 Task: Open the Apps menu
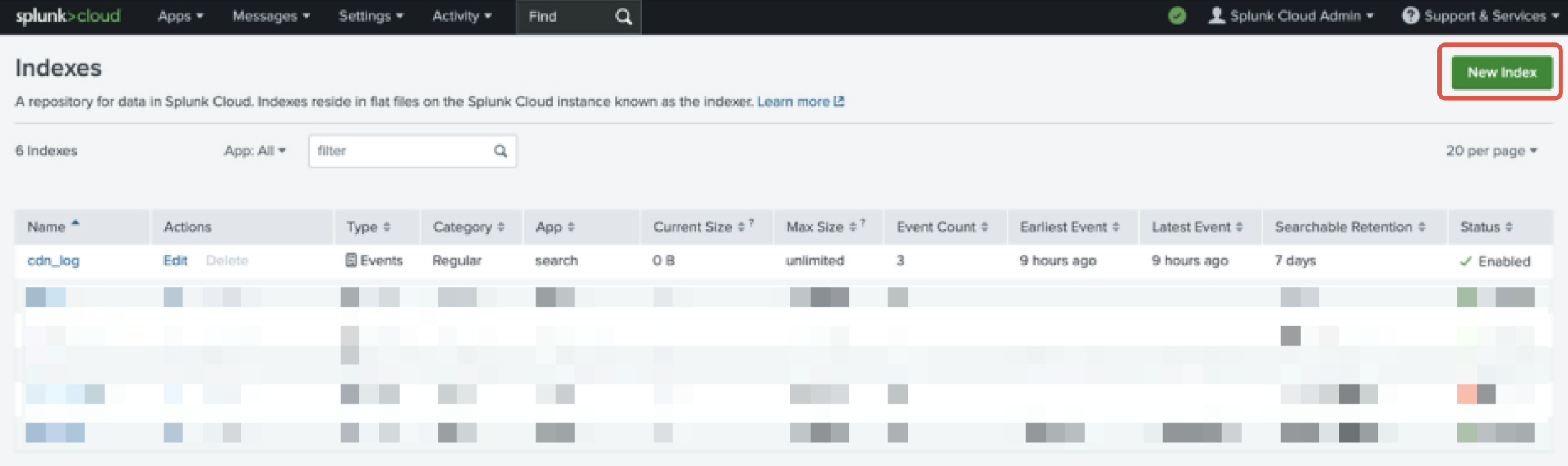coord(180,16)
